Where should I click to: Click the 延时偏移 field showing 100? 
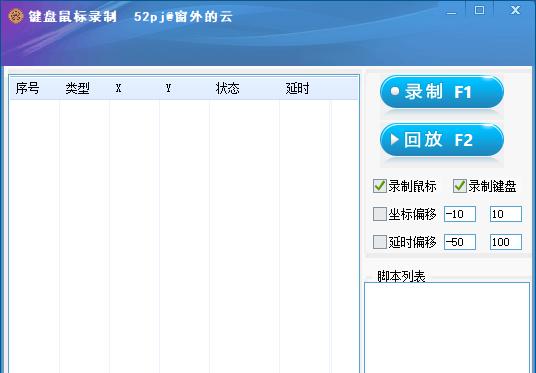tap(506, 242)
